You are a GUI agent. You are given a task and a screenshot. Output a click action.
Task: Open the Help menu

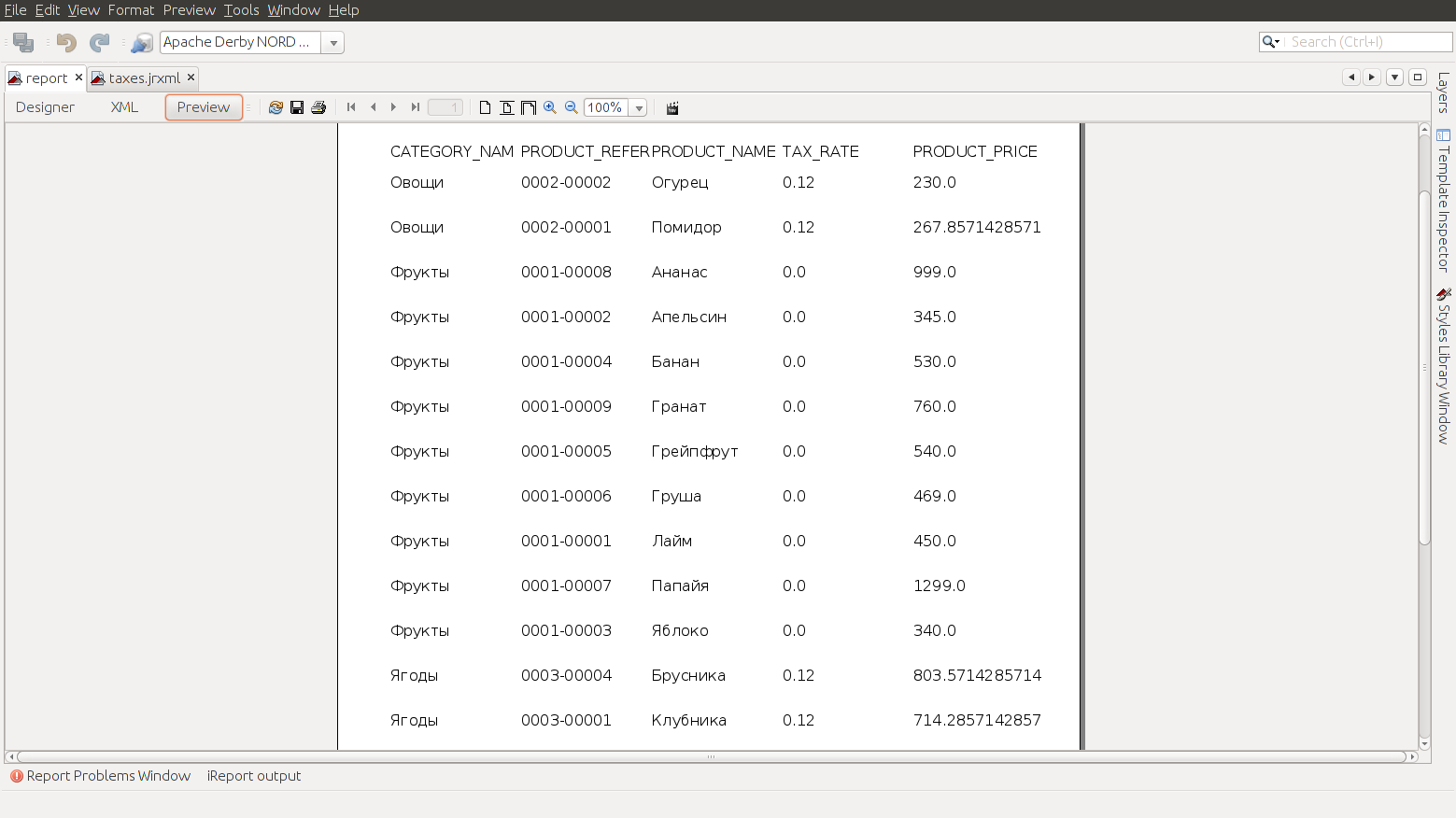coord(344,10)
